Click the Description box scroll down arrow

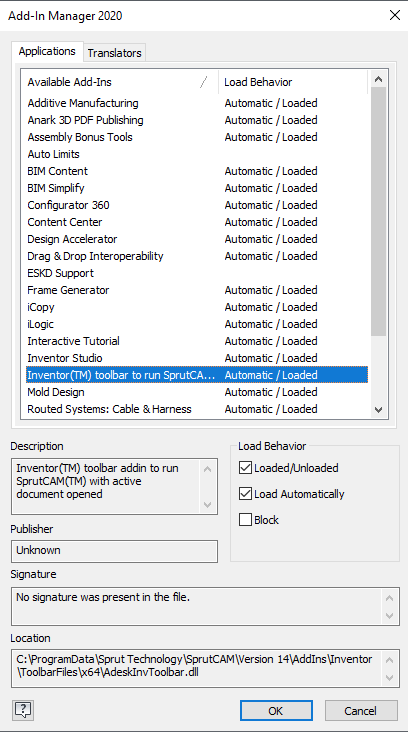(208, 505)
